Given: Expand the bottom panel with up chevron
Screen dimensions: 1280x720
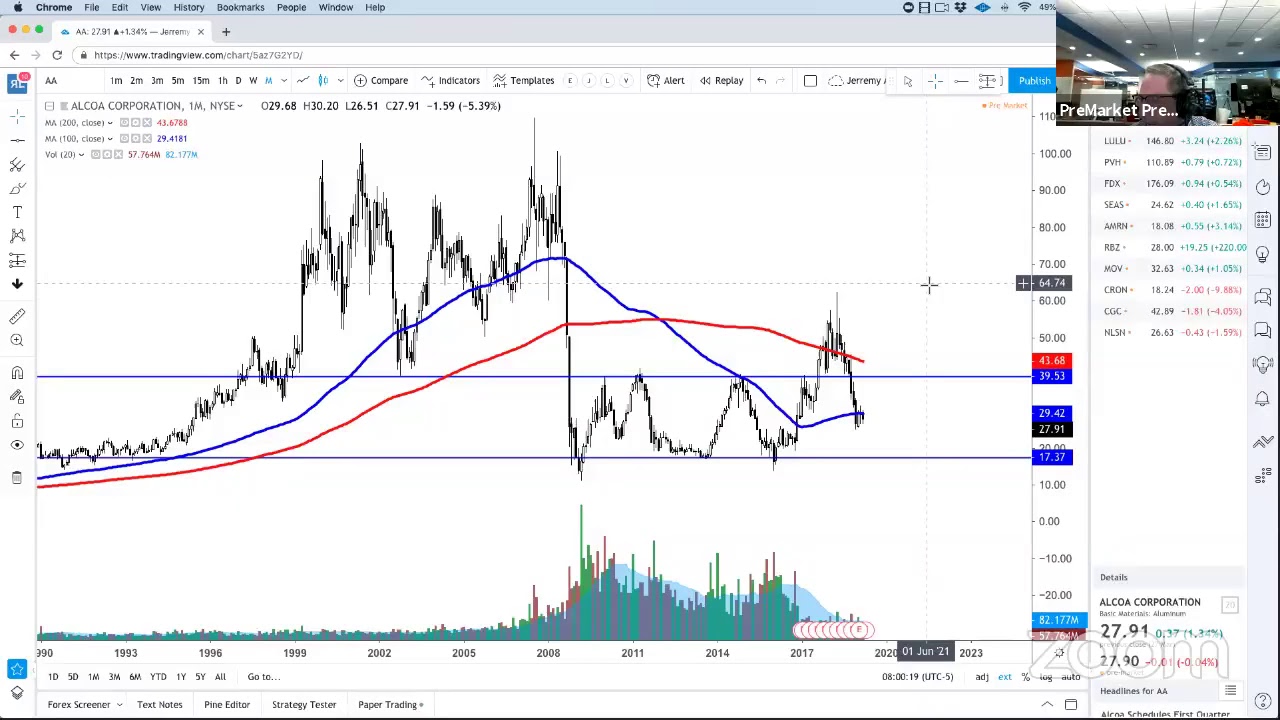Looking at the screenshot, I should point(1047,705).
